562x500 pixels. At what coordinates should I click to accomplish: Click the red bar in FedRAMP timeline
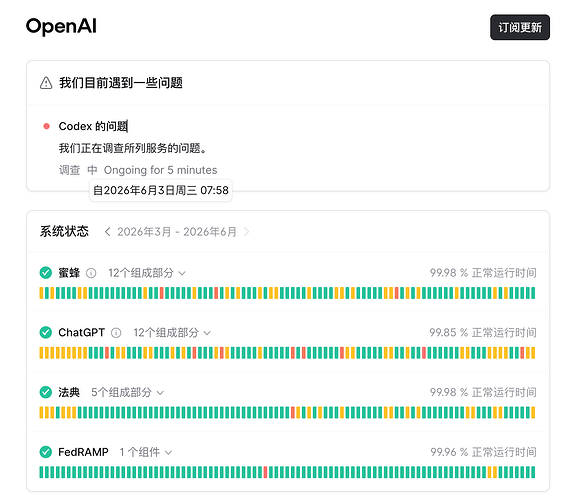265,472
